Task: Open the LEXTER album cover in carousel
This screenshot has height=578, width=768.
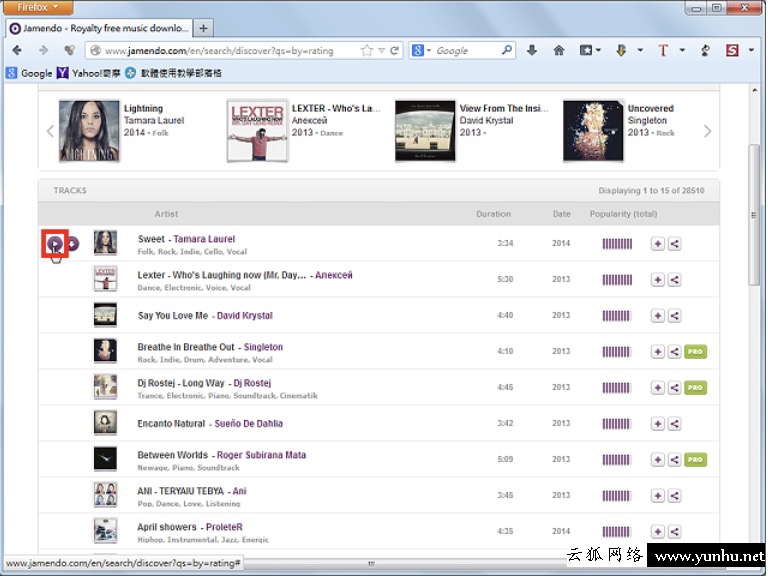Action: 257,131
